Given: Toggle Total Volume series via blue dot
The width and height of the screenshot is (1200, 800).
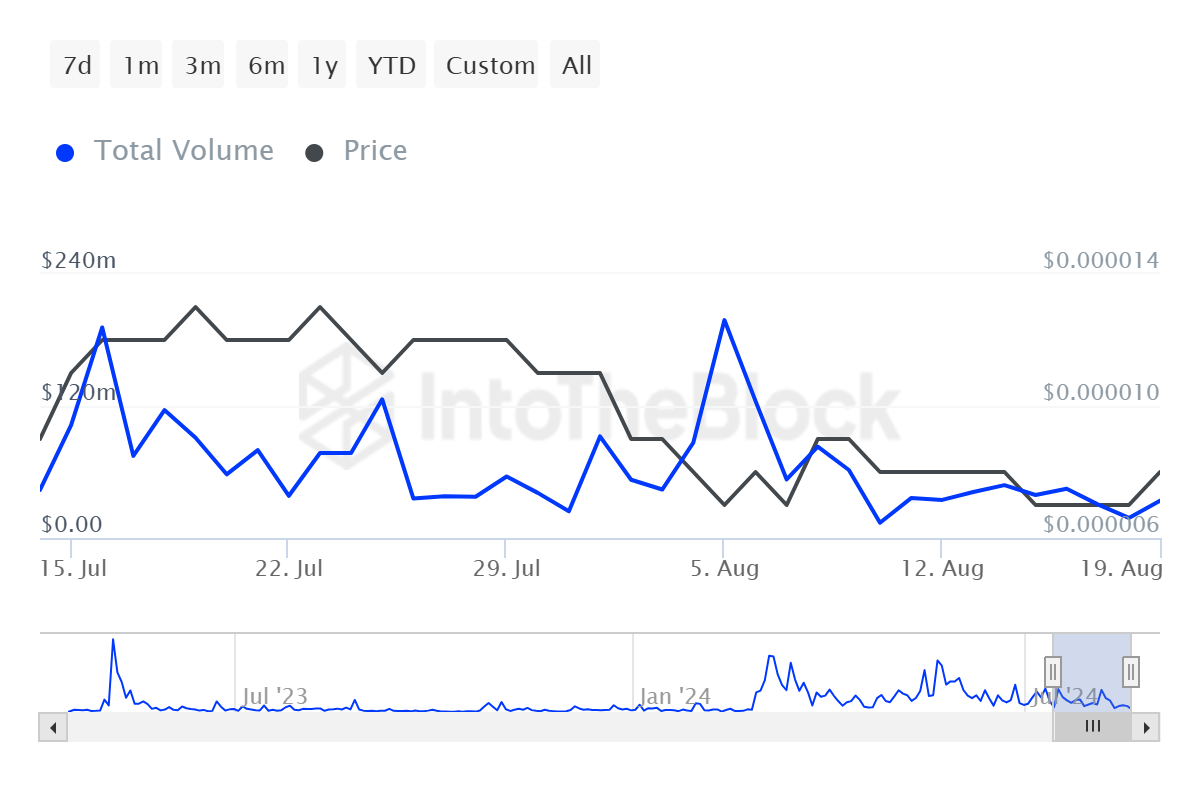Looking at the screenshot, I should tap(65, 153).
